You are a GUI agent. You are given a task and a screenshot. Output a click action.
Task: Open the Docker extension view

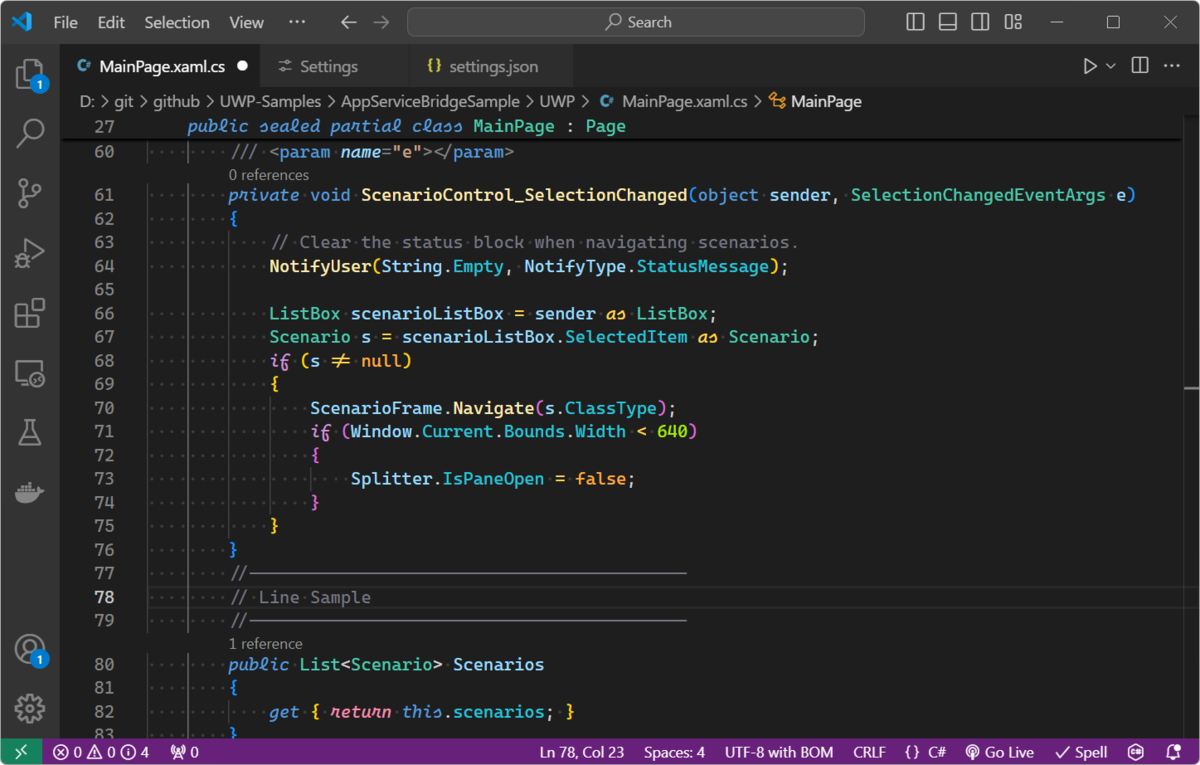pos(30,491)
